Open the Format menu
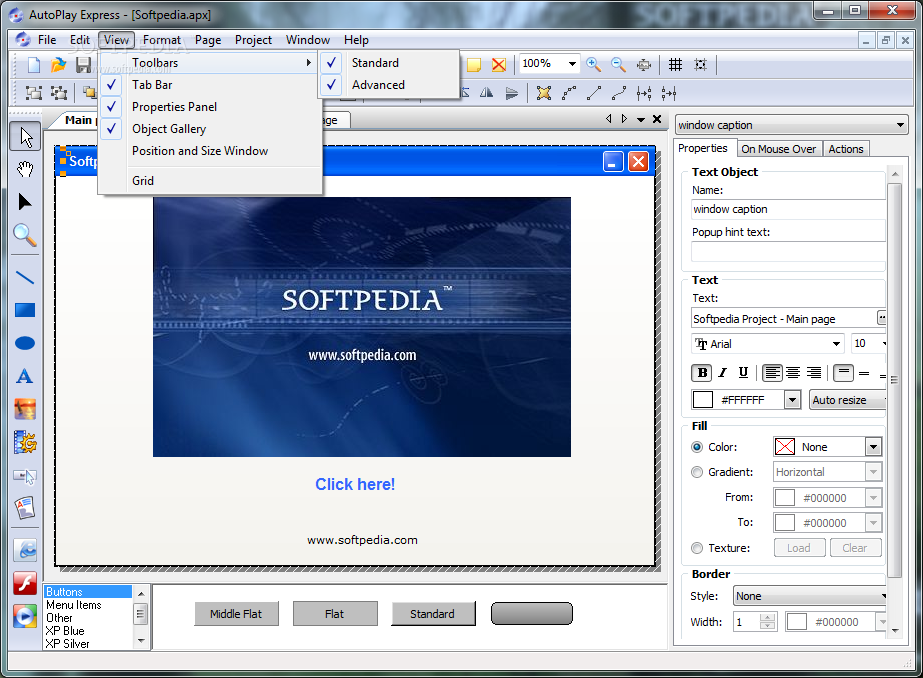The image size is (923, 678). [x=162, y=40]
